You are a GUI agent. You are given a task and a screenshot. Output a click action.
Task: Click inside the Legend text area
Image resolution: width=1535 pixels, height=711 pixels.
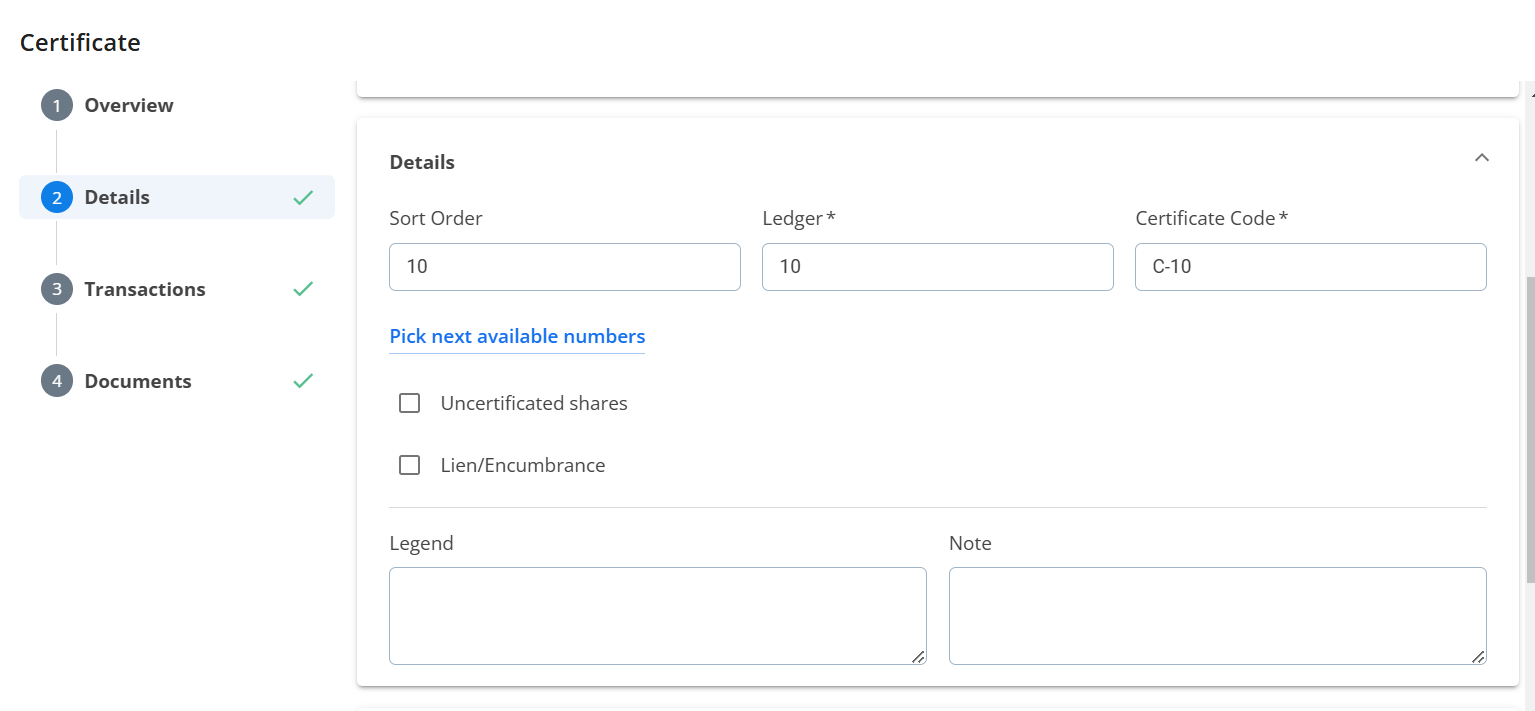[657, 616]
